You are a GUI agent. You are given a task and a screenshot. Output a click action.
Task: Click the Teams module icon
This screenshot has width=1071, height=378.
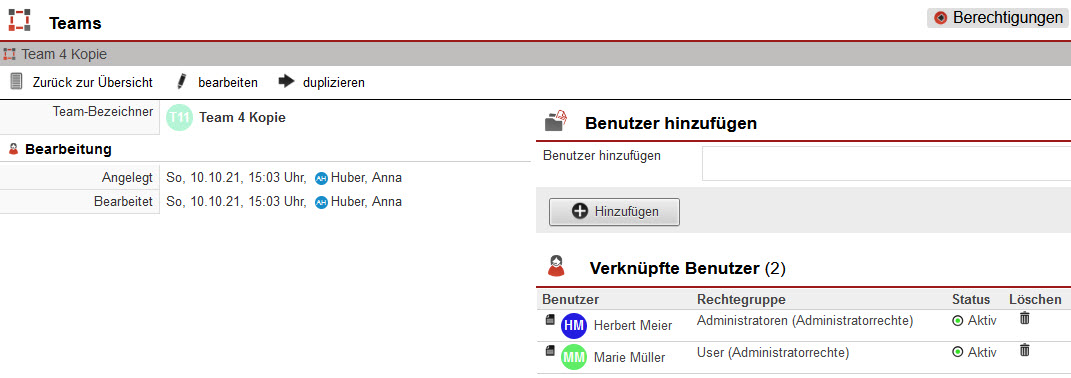click(19, 20)
